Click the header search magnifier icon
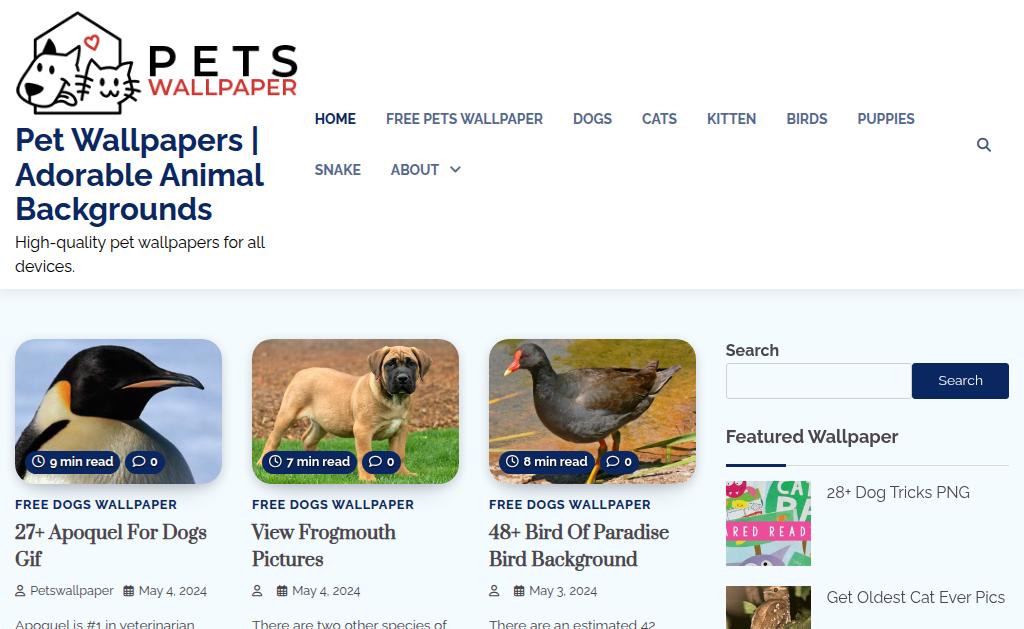1024x629 pixels. click(984, 144)
